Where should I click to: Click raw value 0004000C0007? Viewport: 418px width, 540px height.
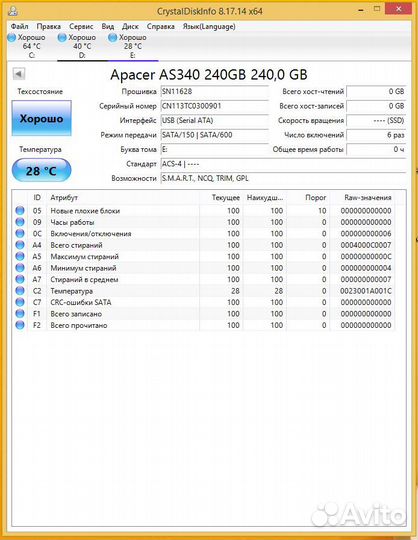366,245
